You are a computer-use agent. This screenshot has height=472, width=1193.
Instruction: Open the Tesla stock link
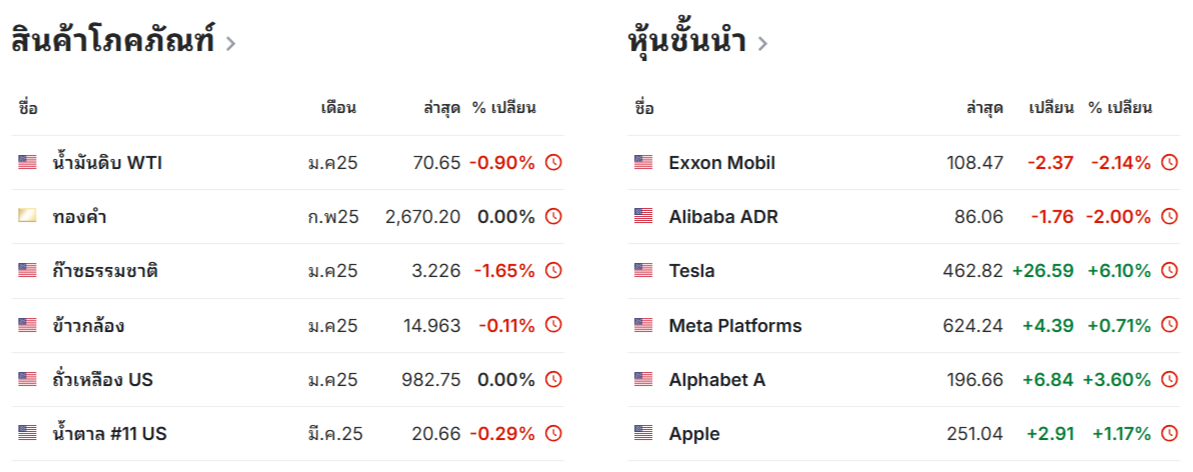(692, 270)
